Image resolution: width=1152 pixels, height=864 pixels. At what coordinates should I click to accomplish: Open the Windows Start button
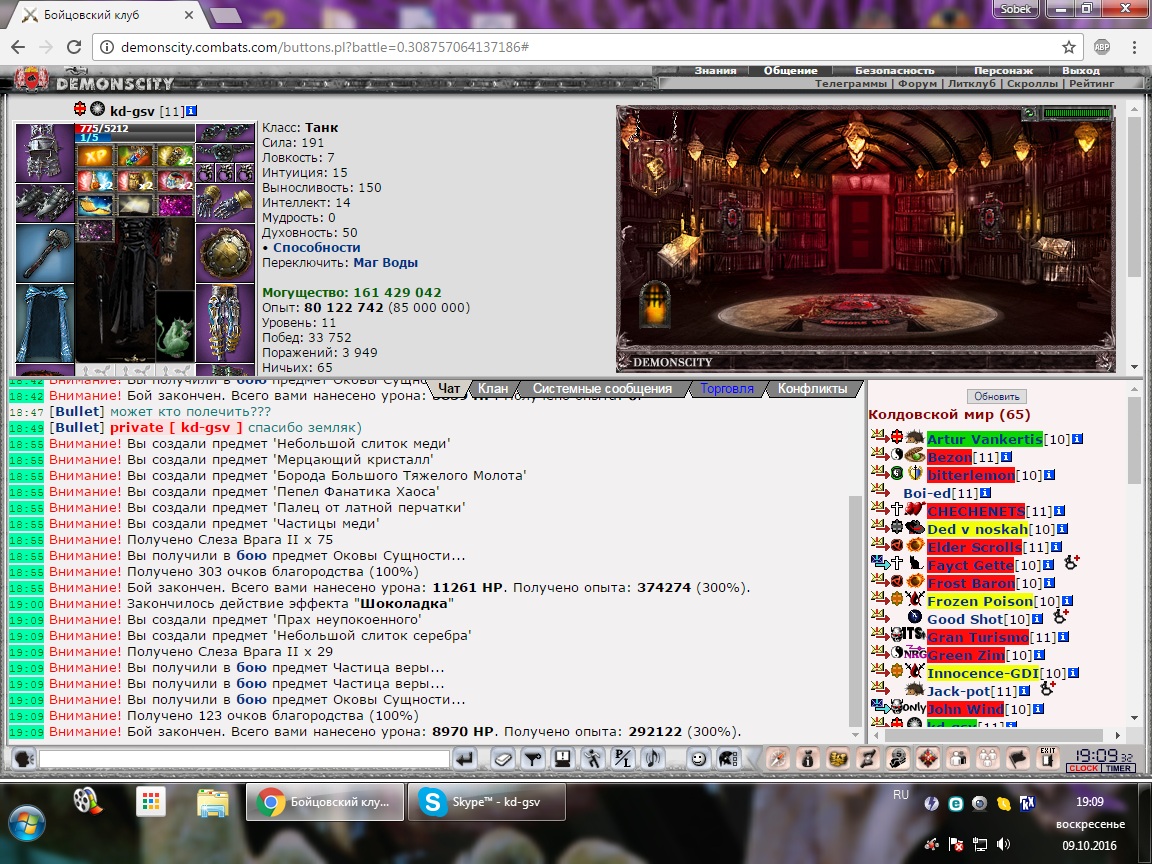(27, 822)
